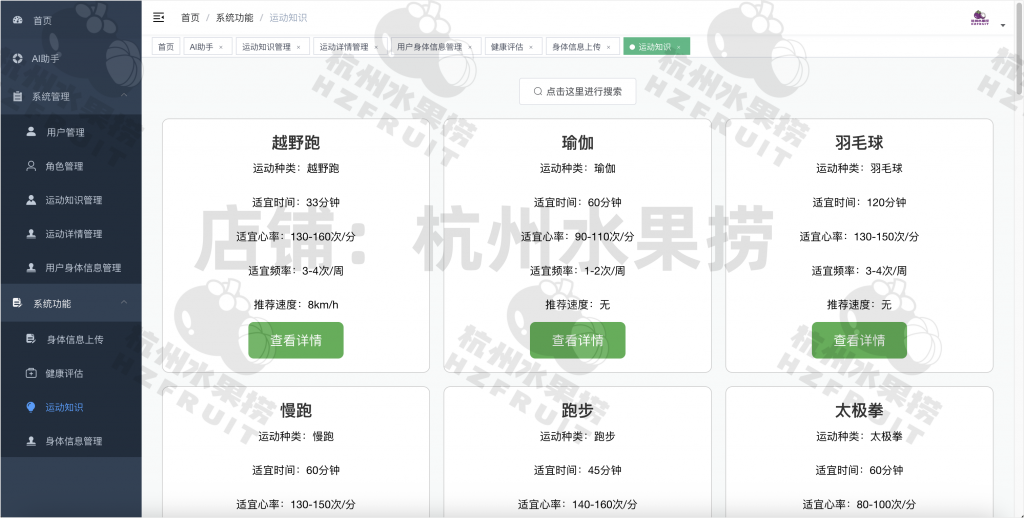Close the active 运动知识 tab
The height and width of the screenshot is (518, 1024).
pos(679,47)
